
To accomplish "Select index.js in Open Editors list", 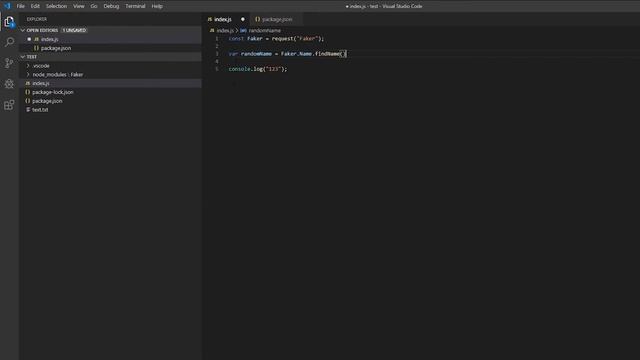I will pos(110,39).
